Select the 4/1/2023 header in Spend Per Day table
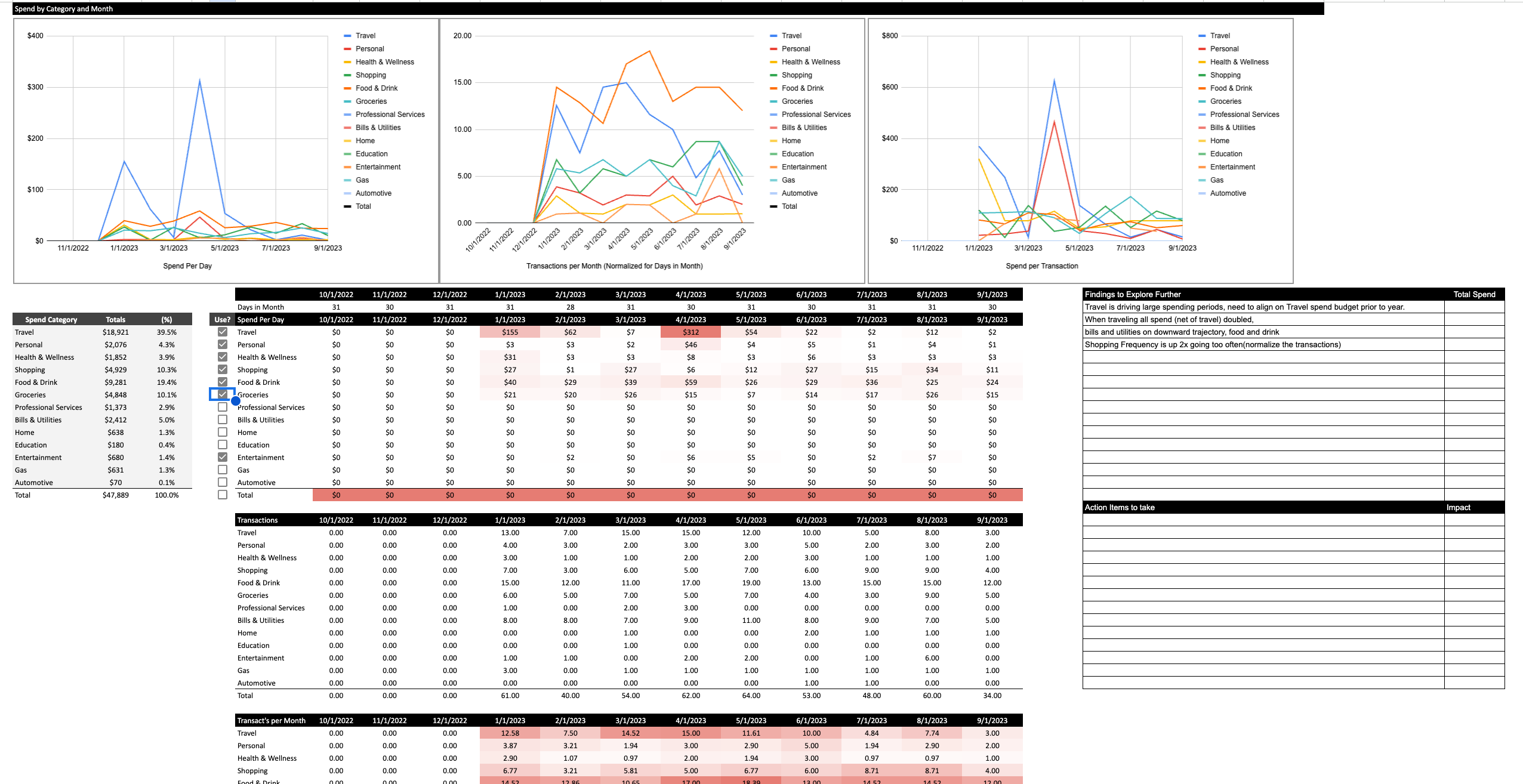Viewport: 1523px width, 784px height. pyautogui.click(x=690, y=319)
